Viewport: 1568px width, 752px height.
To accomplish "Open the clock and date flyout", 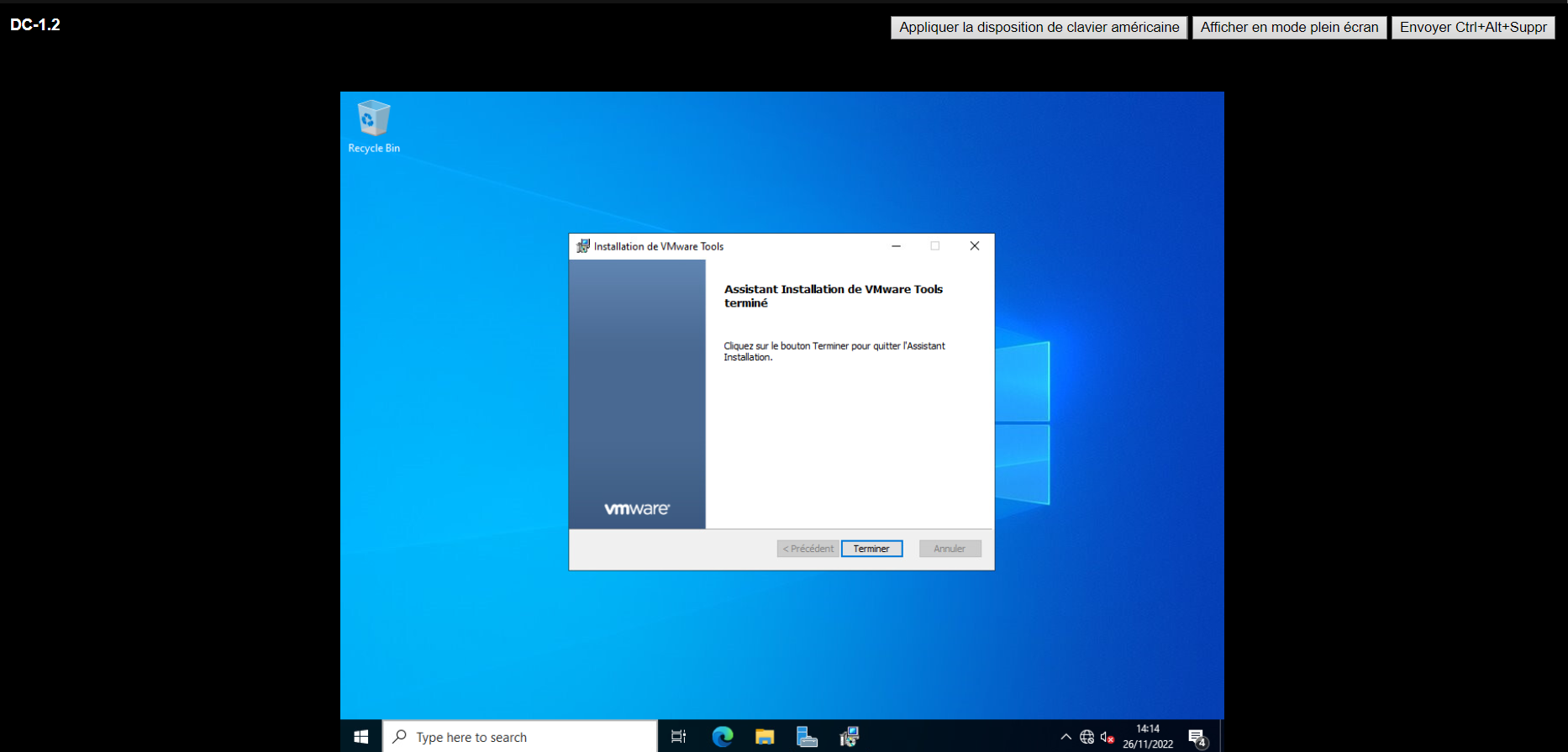I will 1148,736.
